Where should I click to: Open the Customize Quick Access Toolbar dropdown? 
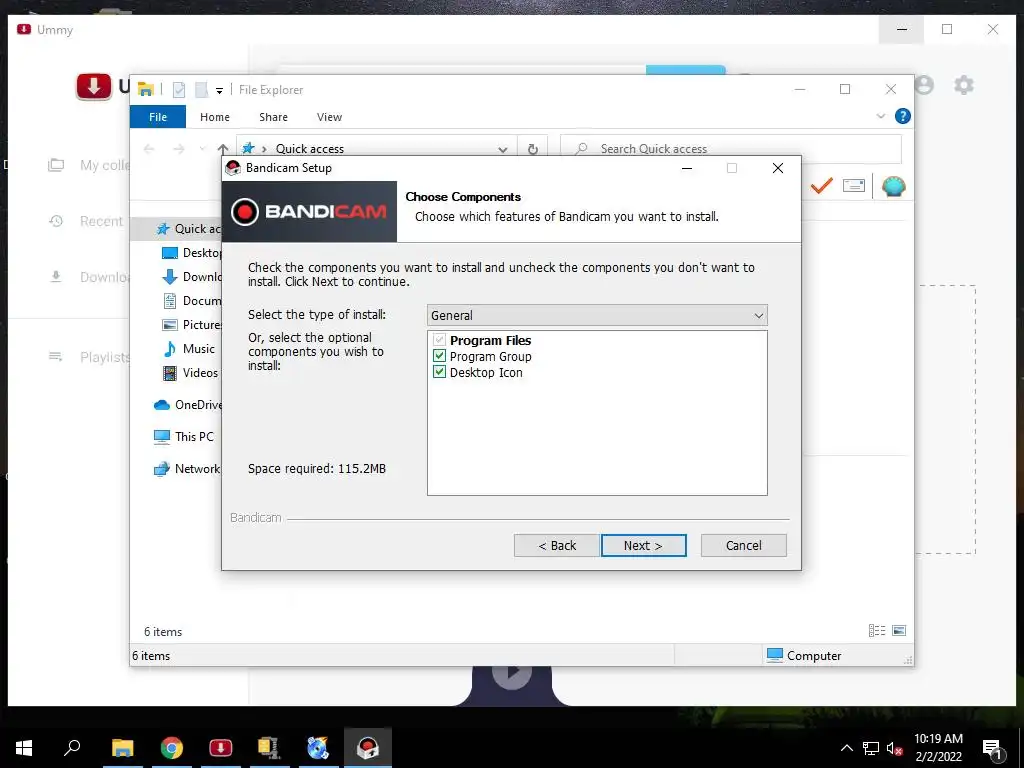coord(219,90)
